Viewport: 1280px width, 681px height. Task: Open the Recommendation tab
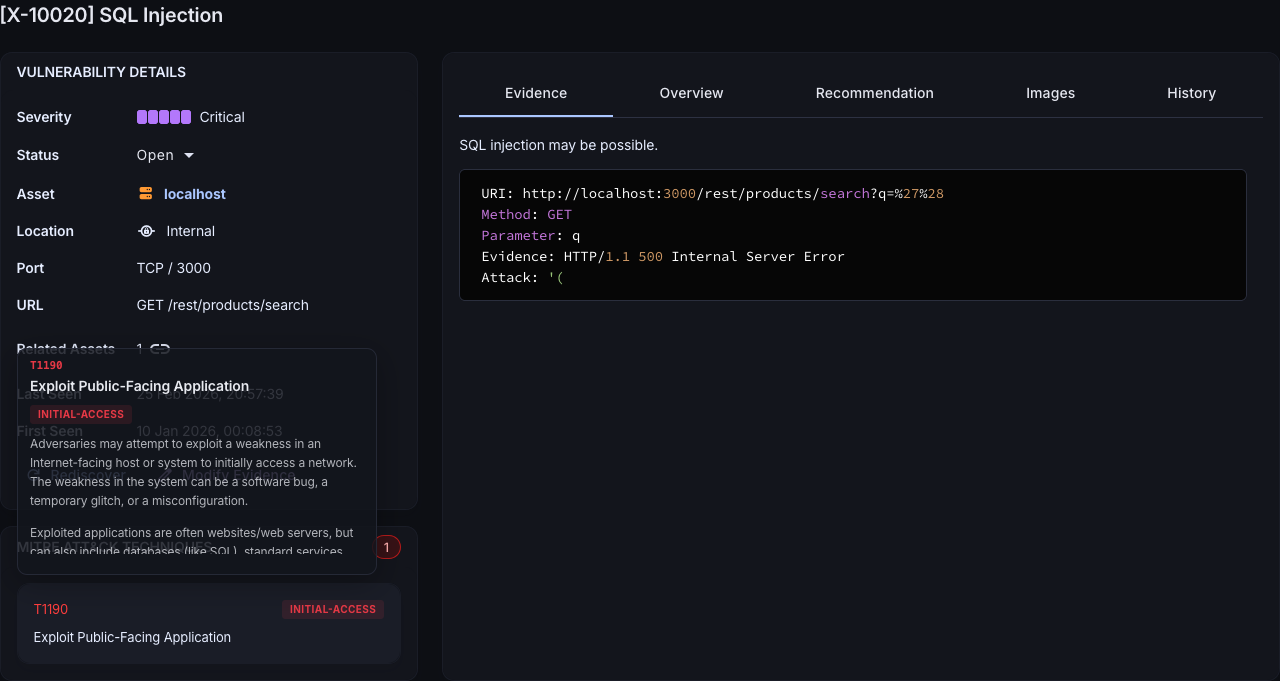click(x=874, y=93)
